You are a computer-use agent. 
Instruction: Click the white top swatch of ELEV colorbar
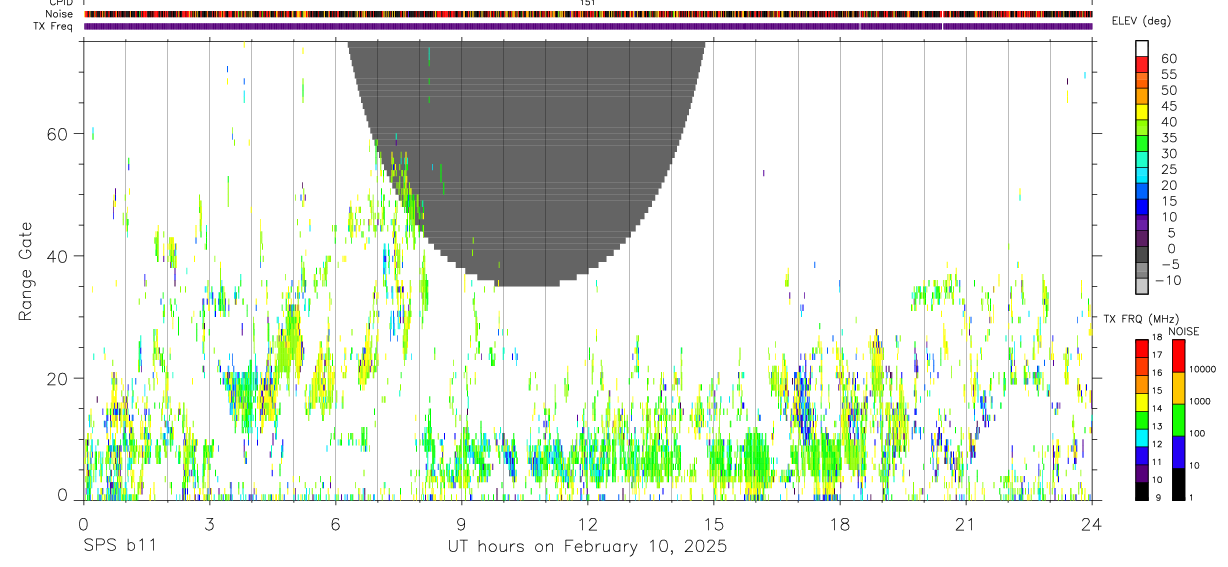coord(1142,48)
